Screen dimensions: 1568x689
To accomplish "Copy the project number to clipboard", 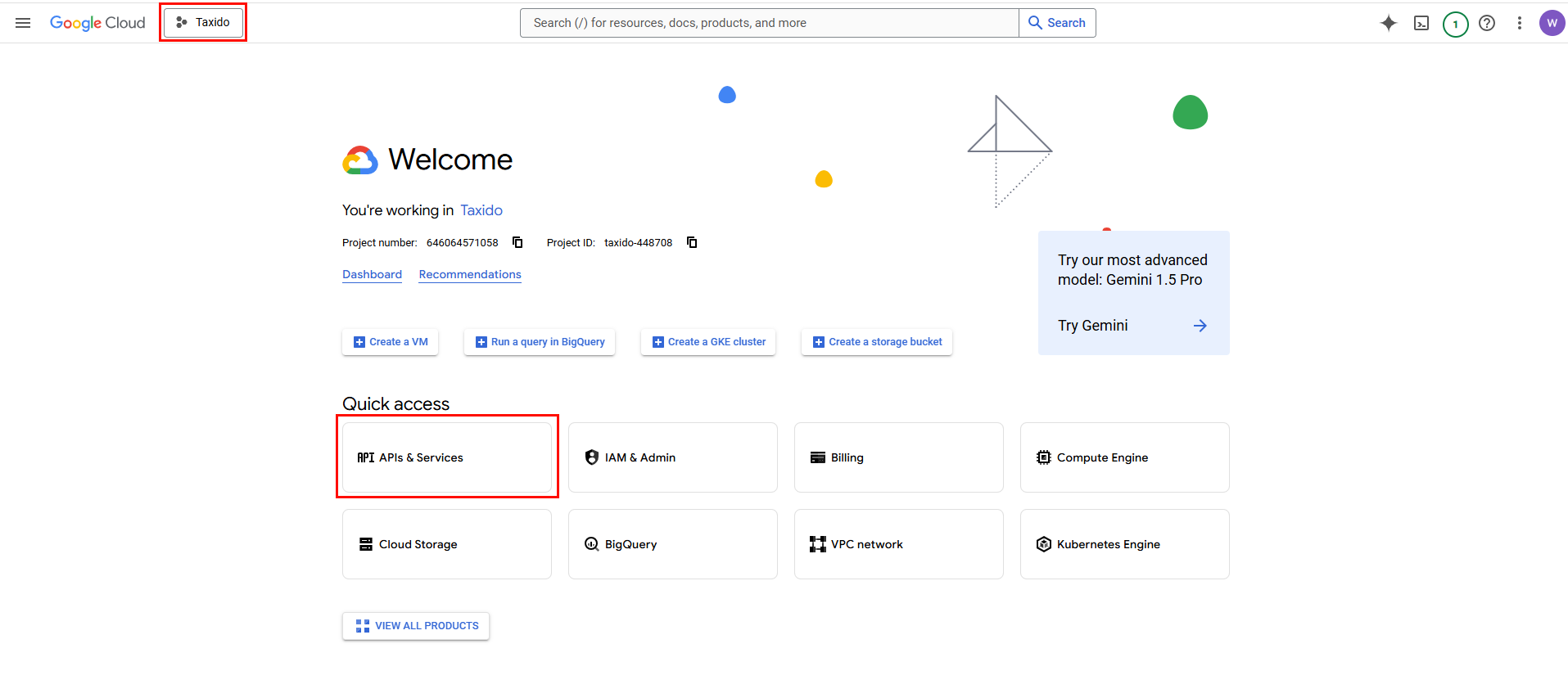I will coord(517,242).
